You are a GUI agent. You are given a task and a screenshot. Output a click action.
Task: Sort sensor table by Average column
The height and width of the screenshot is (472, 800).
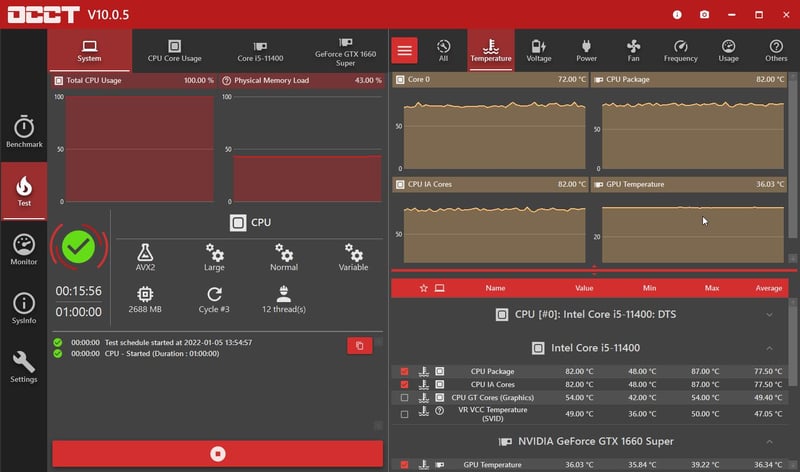pyautogui.click(x=769, y=288)
